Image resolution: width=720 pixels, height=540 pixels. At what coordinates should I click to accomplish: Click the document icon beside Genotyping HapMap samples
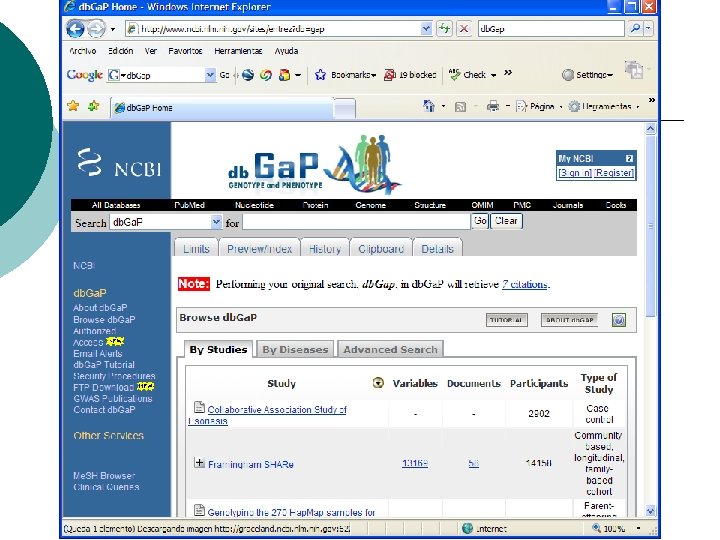pyautogui.click(x=199, y=510)
